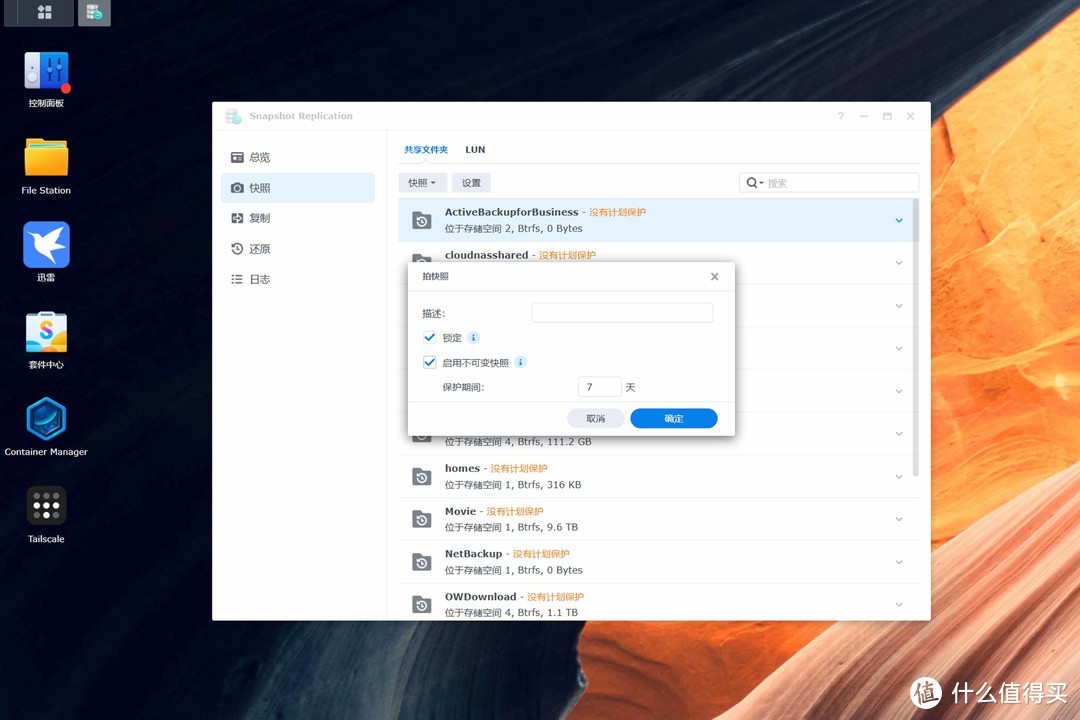
Task: Expand the homes row chevron
Action: coord(899,477)
